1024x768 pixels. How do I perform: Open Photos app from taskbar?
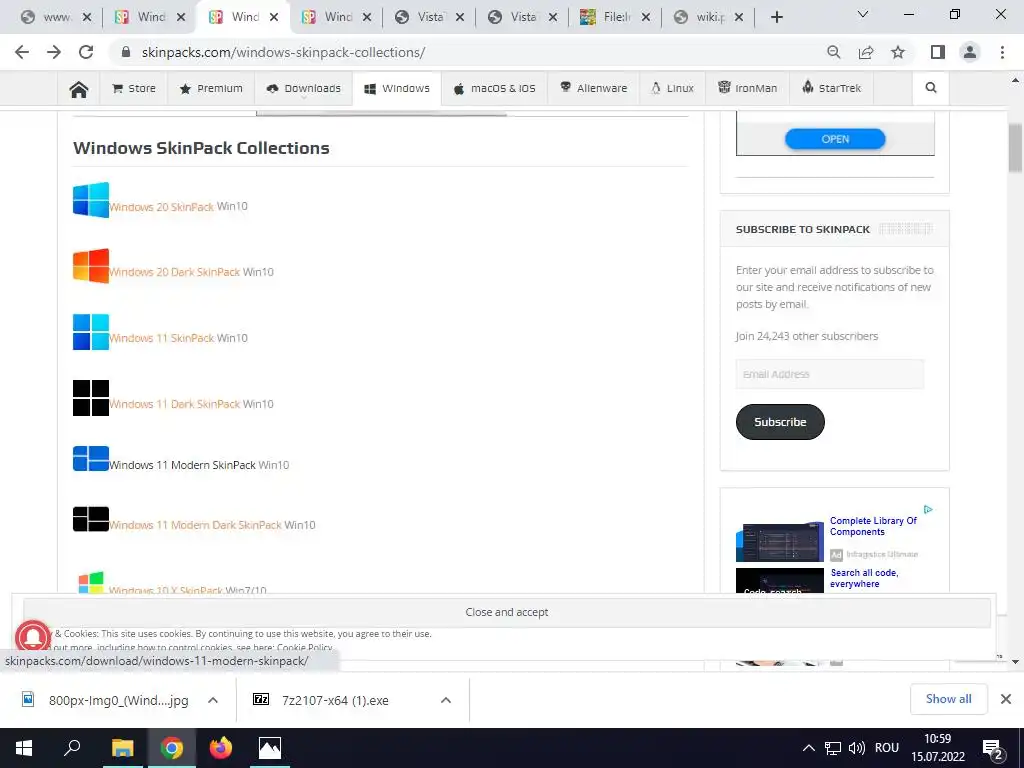coord(270,748)
